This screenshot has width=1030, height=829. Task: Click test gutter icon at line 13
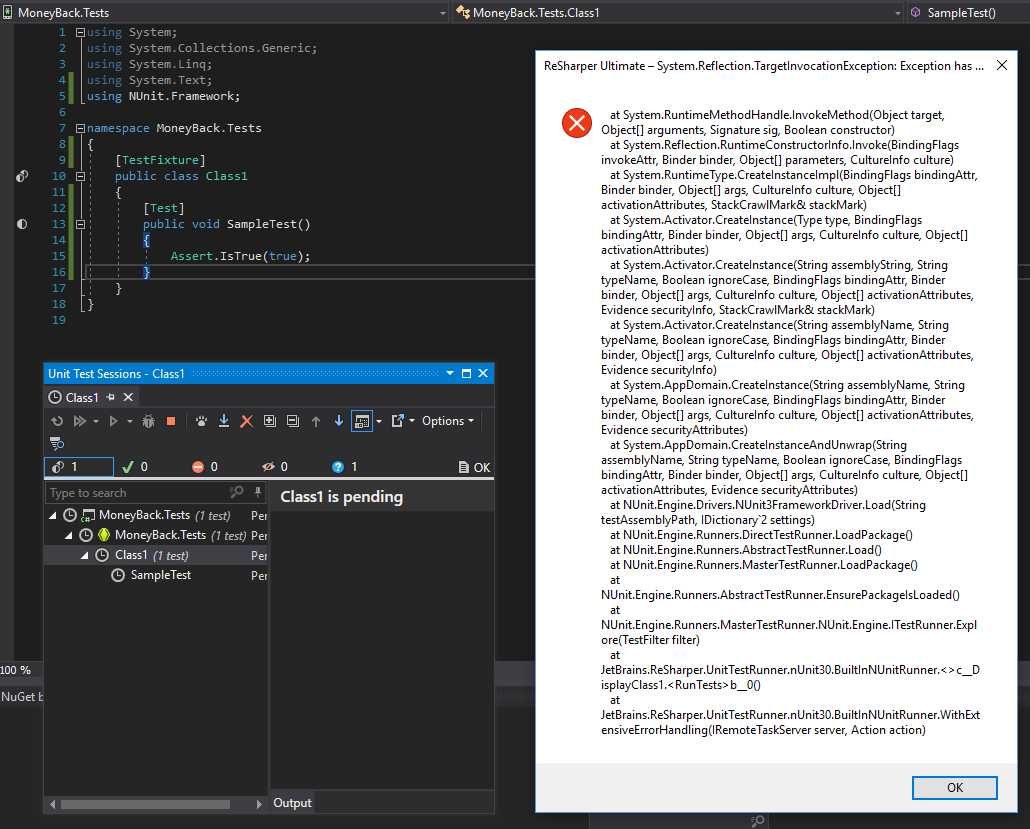pos(22,224)
